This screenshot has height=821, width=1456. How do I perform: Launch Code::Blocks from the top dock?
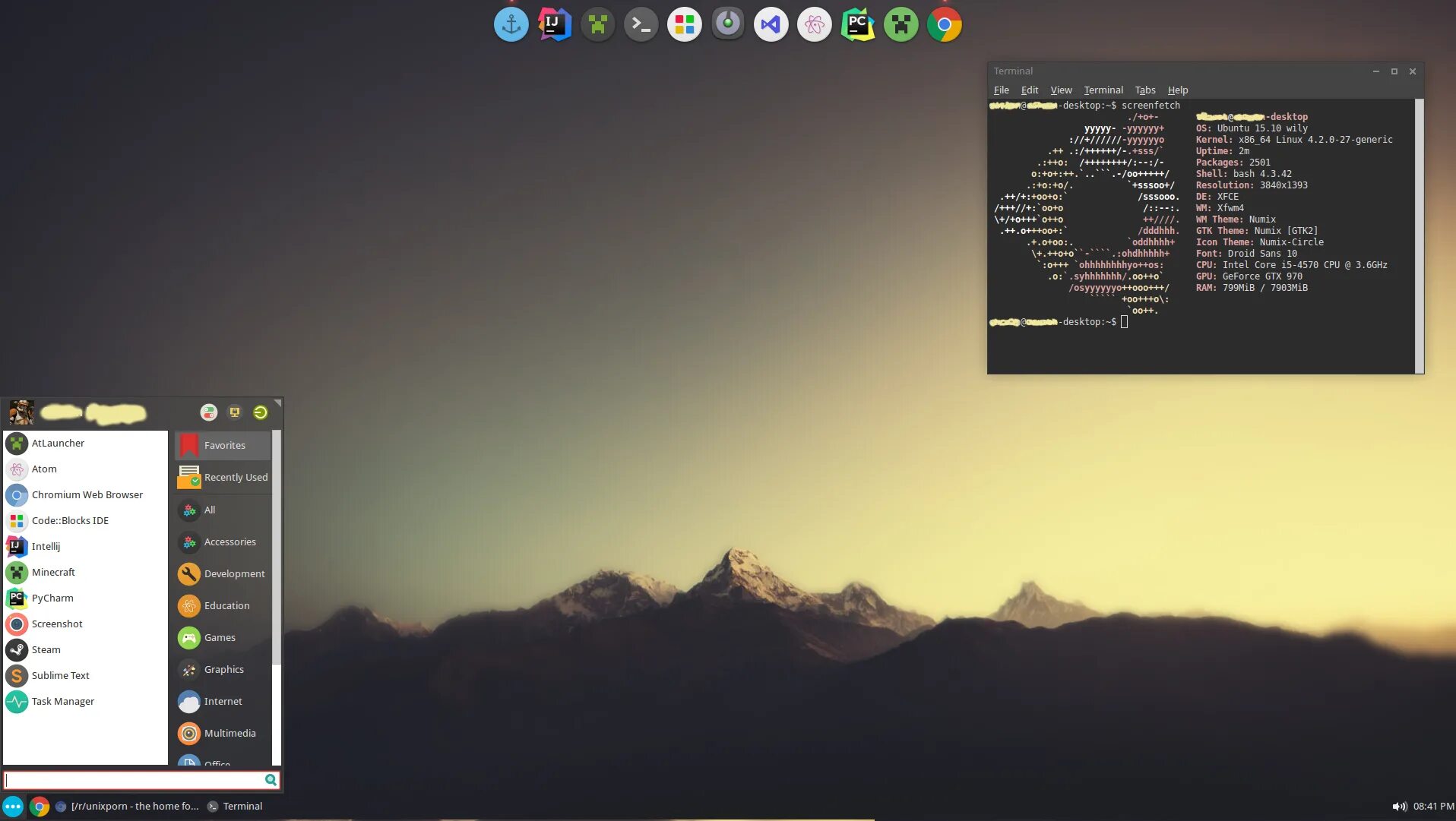coord(685,25)
